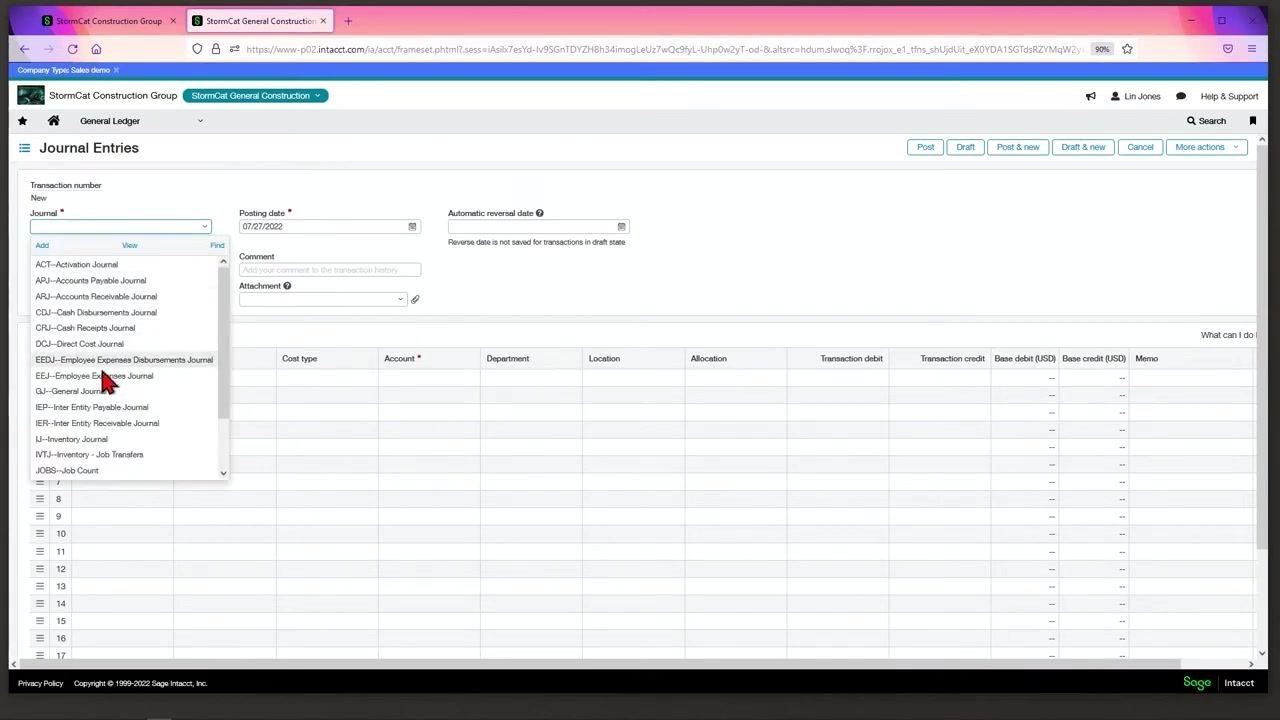Click the attachment paperclip icon
The height and width of the screenshot is (720, 1280).
coord(415,299)
